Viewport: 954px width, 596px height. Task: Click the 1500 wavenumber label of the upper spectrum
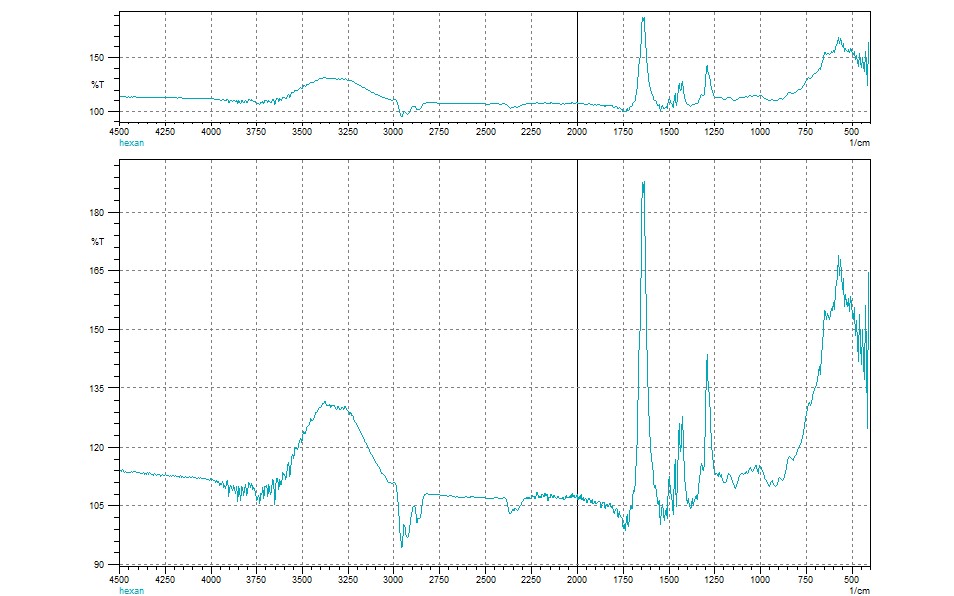(x=669, y=132)
